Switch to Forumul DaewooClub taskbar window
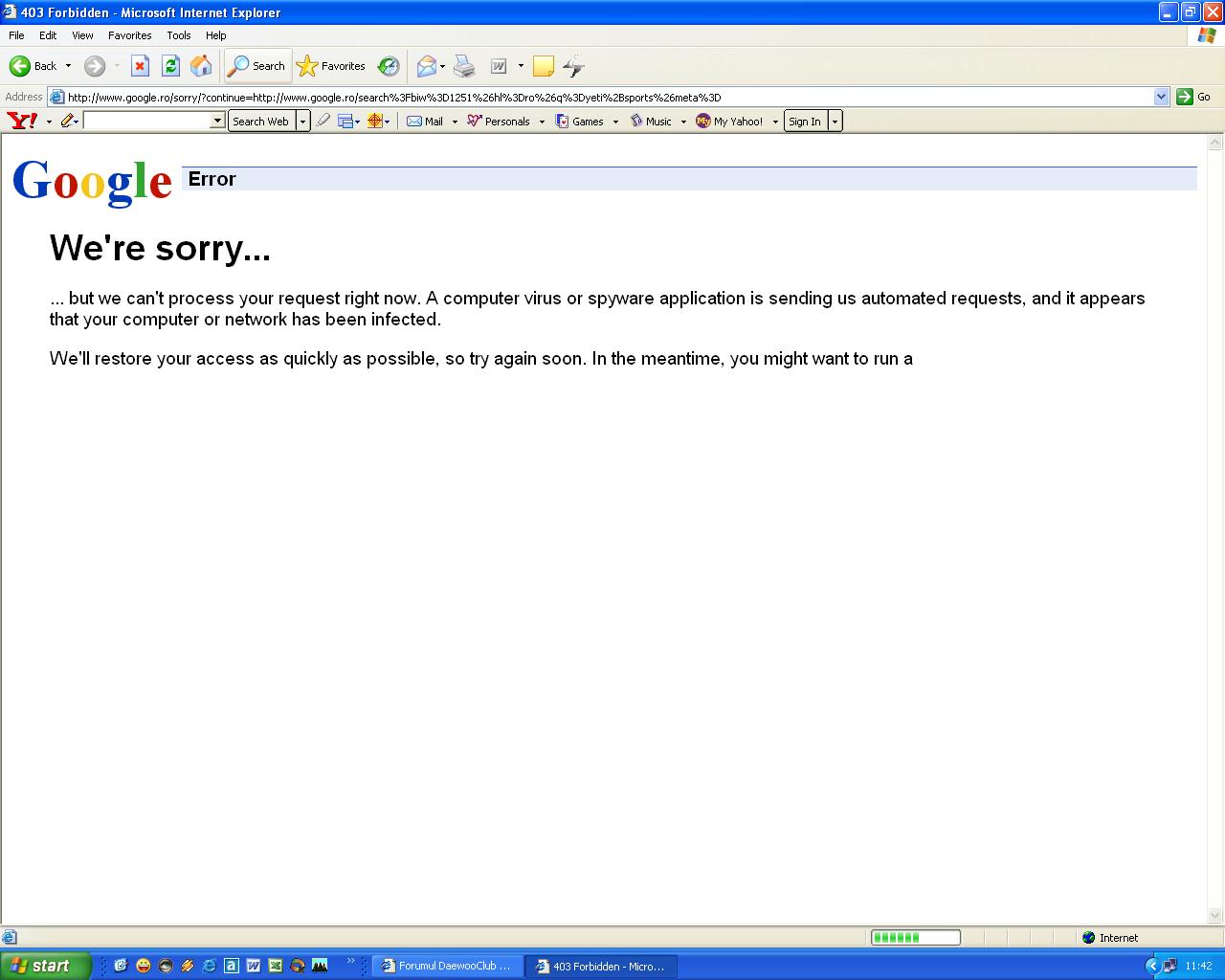1225x980 pixels. [447, 966]
